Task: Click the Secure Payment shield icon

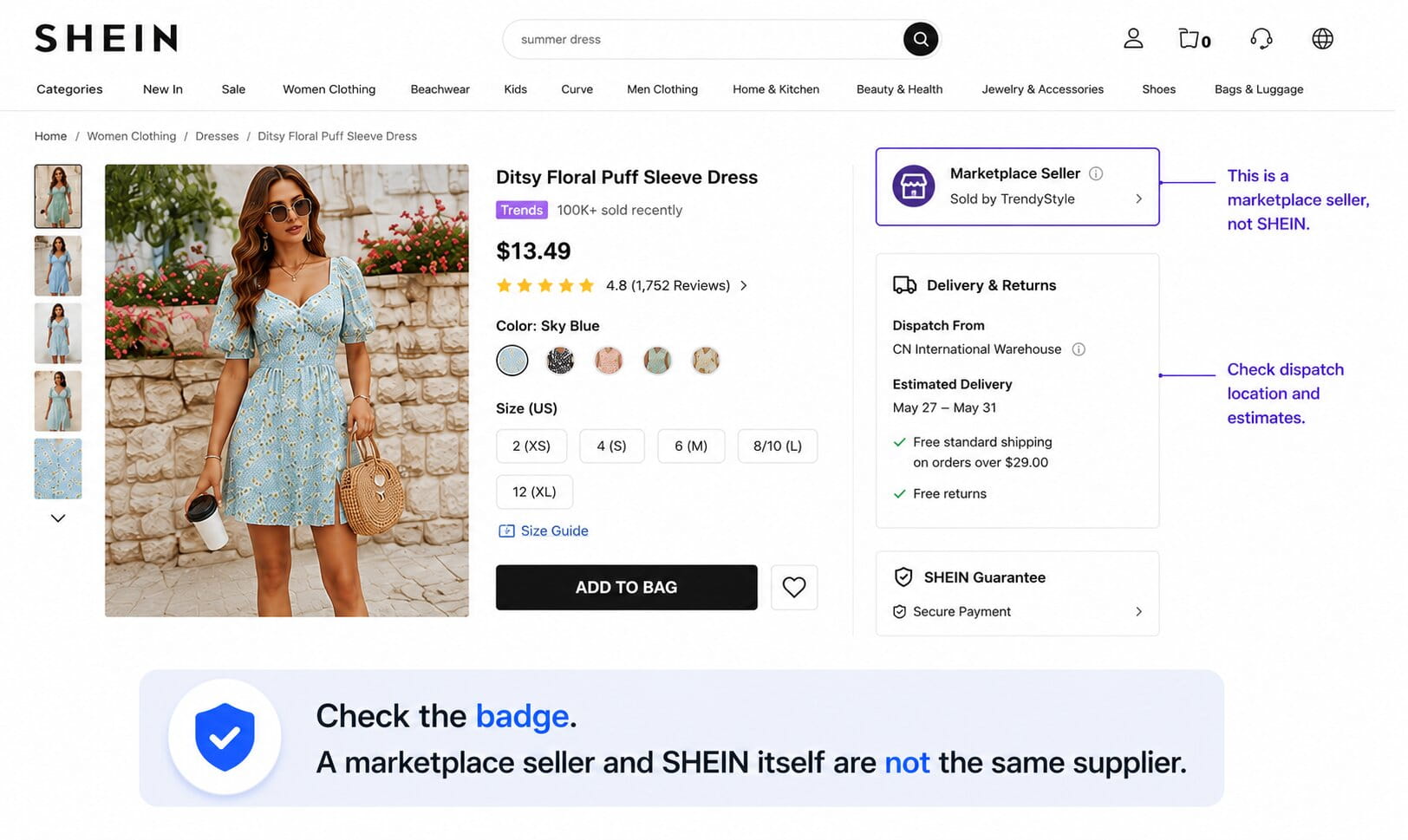Action: point(900,612)
